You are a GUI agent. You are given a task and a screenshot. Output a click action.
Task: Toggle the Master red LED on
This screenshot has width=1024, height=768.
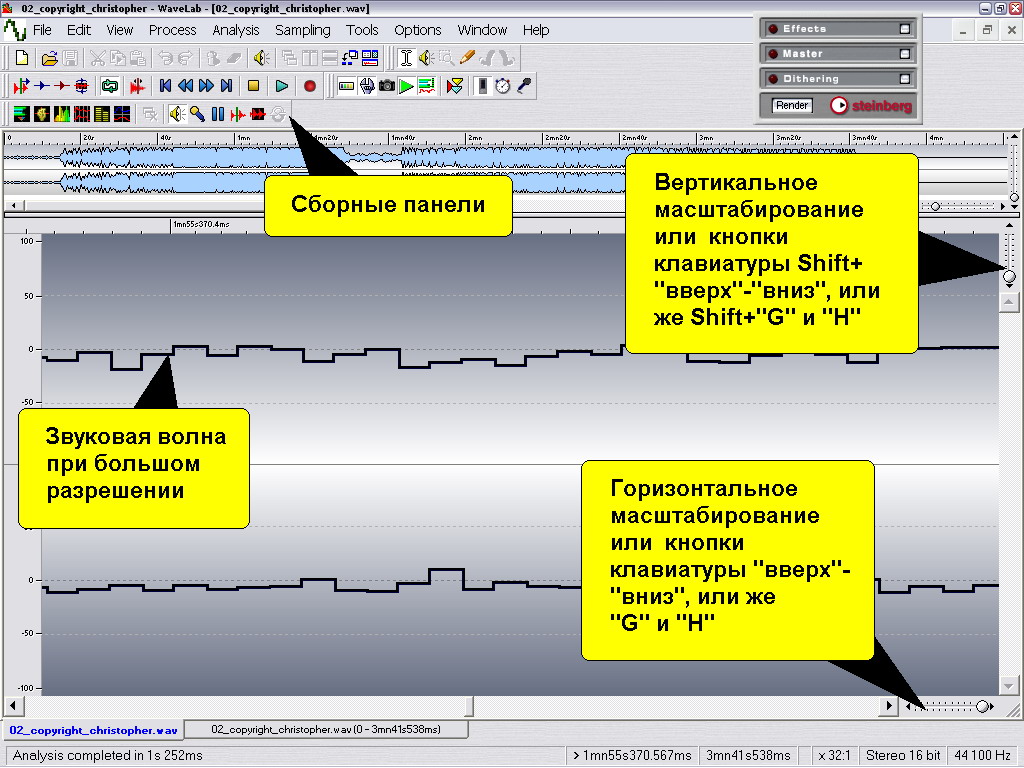pos(773,54)
